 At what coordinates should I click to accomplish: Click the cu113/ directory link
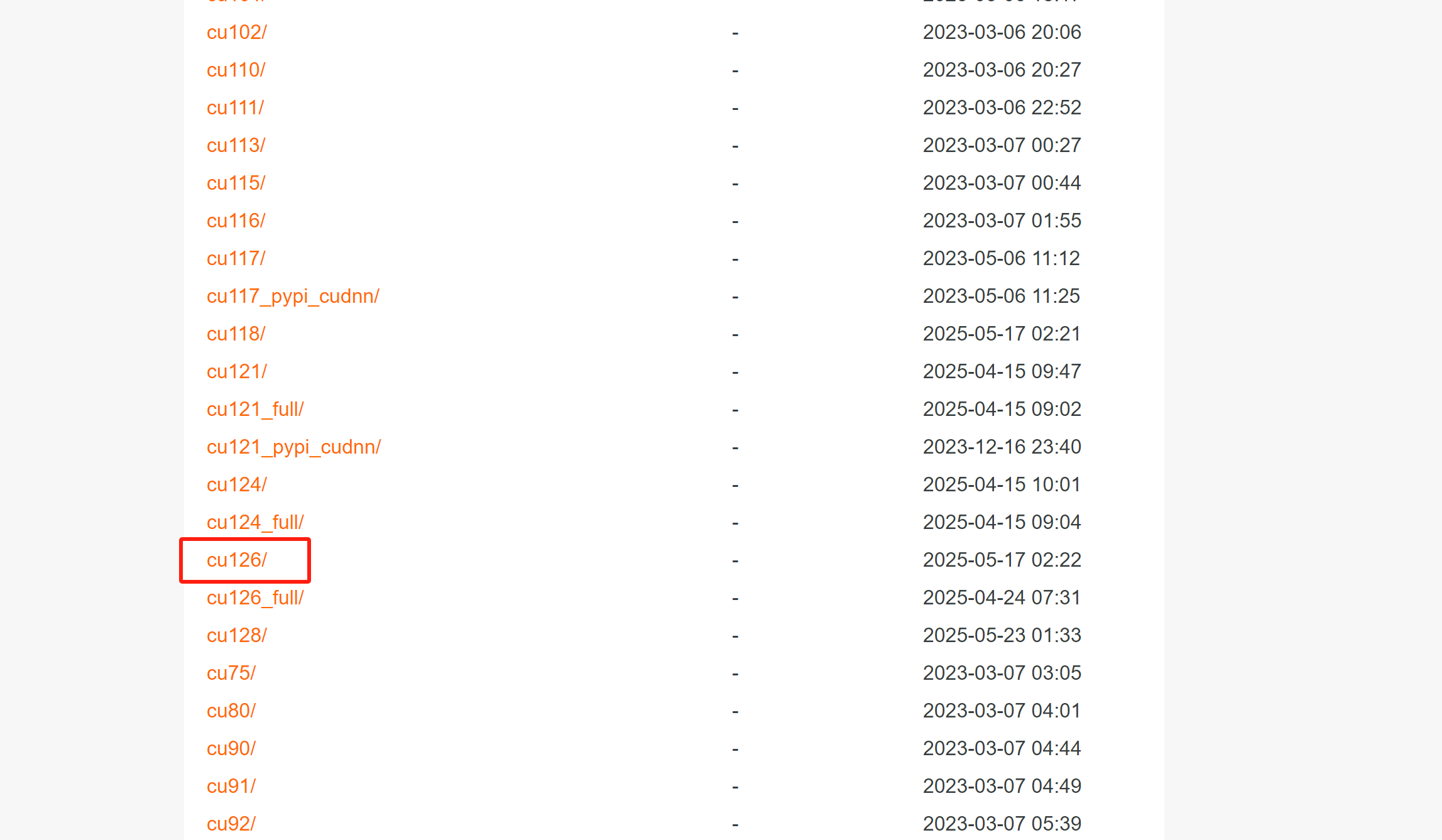tap(236, 145)
